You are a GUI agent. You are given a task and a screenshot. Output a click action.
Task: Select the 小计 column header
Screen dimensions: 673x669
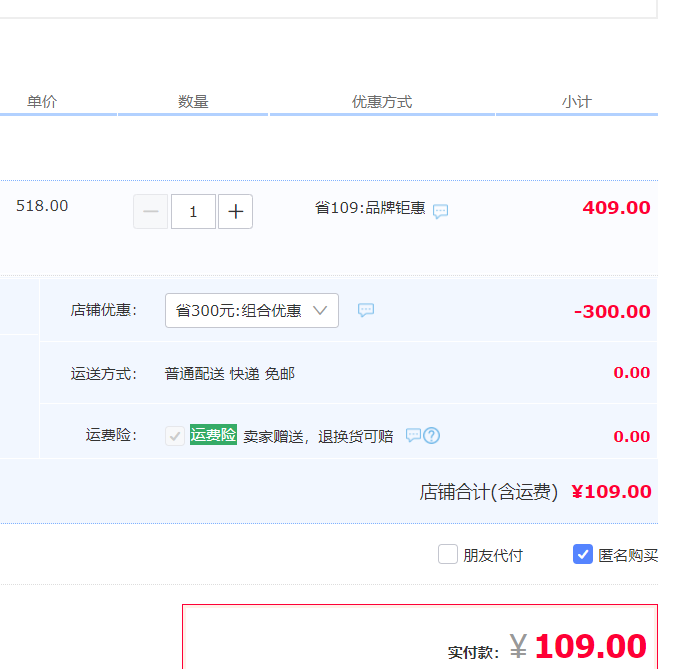click(576, 102)
